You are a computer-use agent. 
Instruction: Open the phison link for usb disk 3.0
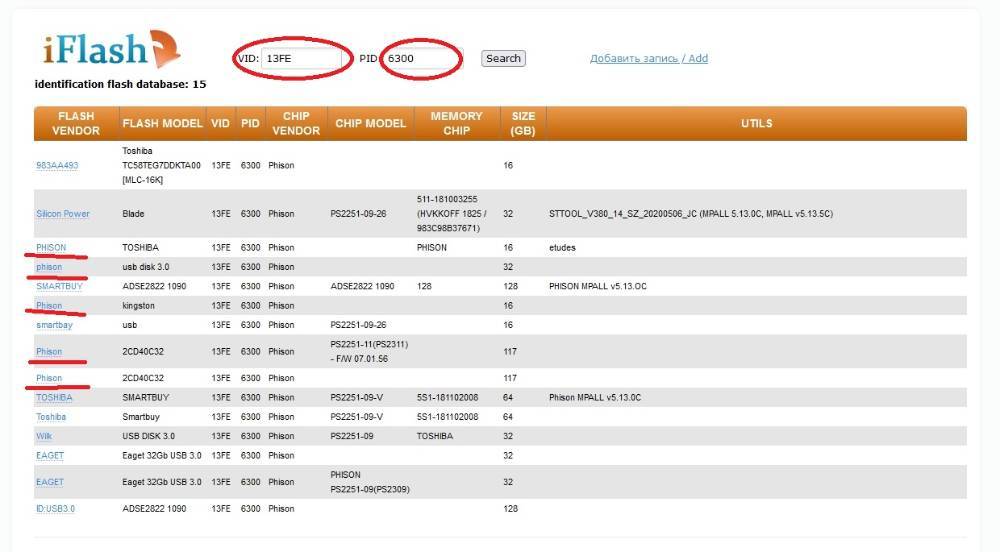click(49, 267)
